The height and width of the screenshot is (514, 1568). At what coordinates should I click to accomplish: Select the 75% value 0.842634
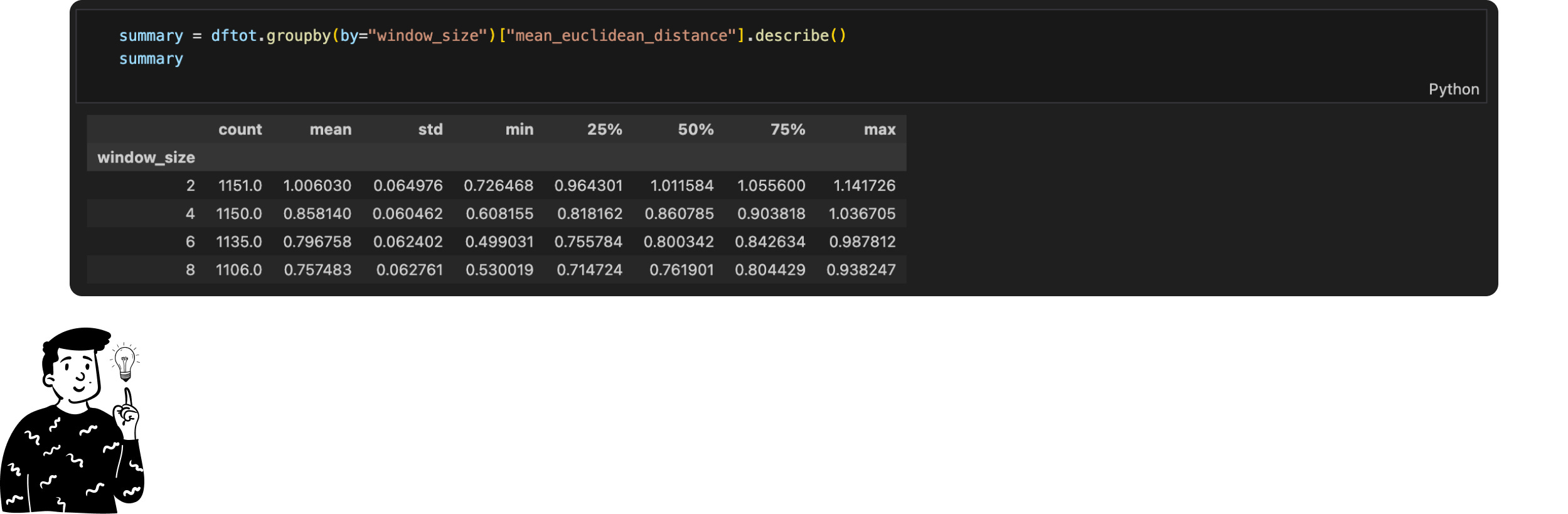(x=770, y=242)
